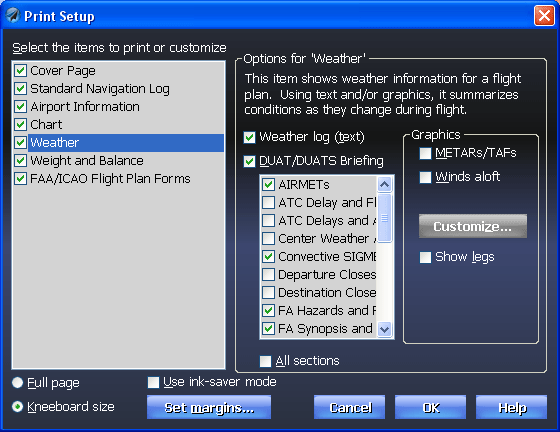Open the Customize graphics button

coord(472,226)
